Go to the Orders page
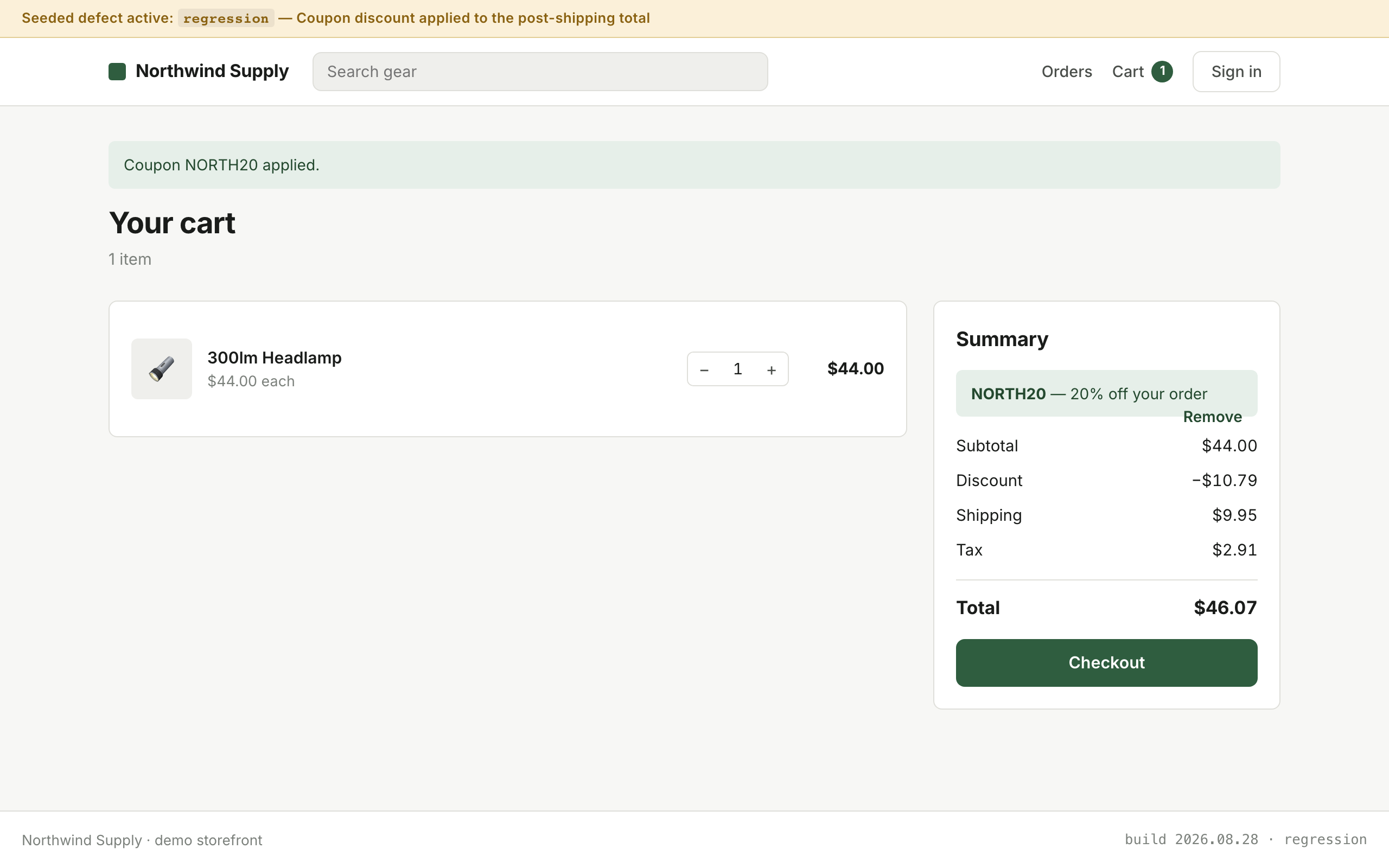1389x868 pixels. (1066, 72)
